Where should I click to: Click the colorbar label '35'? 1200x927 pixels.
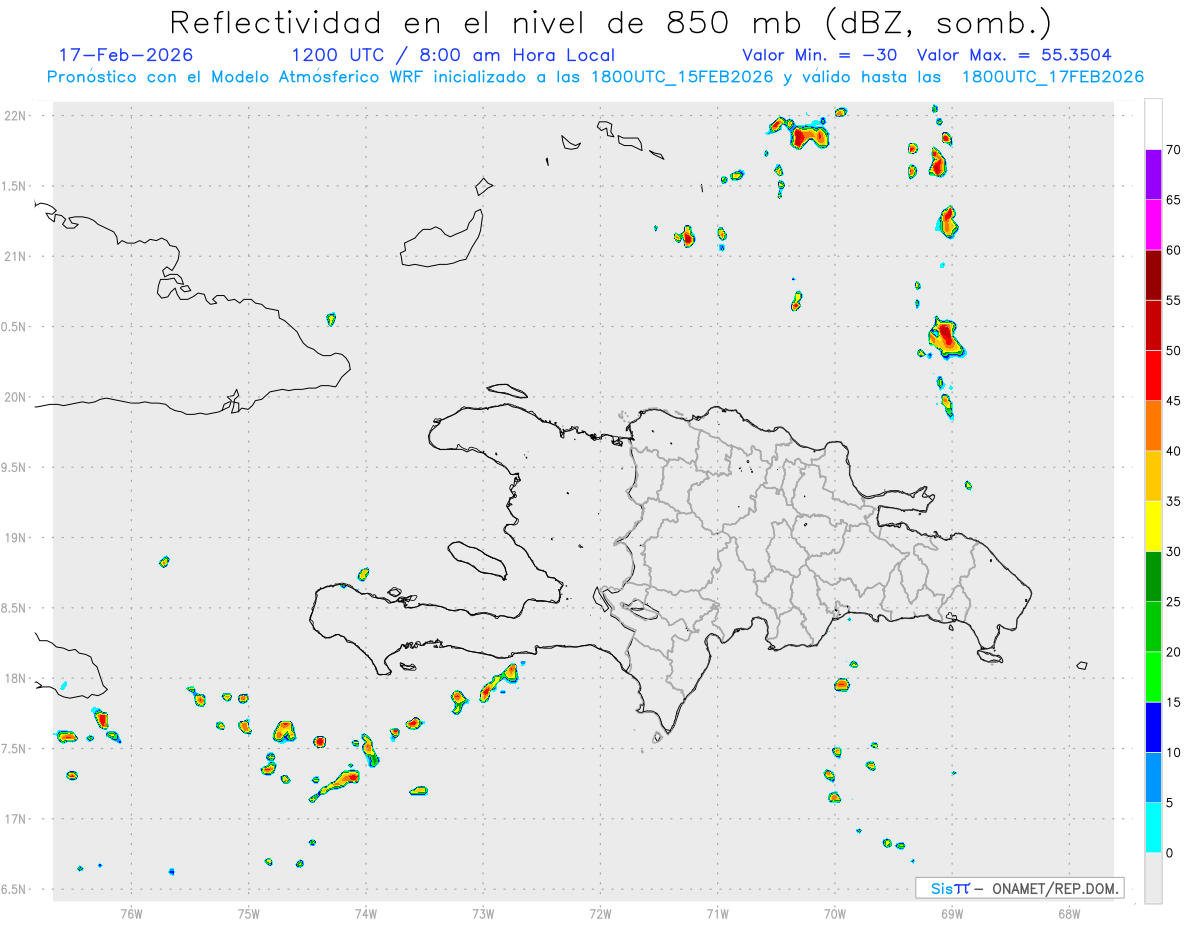[x=1173, y=501]
